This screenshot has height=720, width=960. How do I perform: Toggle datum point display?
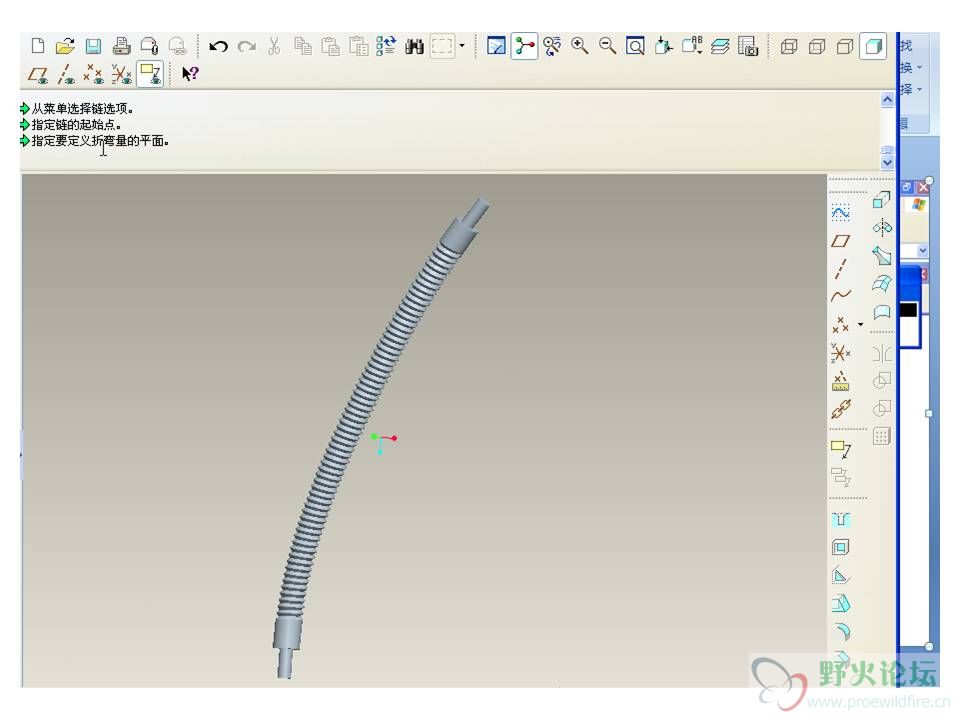(x=93, y=75)
